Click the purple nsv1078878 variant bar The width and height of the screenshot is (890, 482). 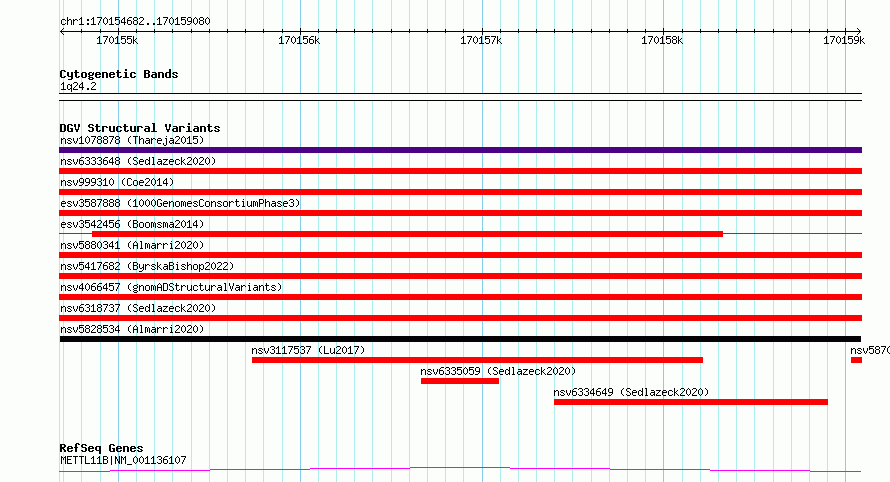pyautogui.click(x=460, y=150)
